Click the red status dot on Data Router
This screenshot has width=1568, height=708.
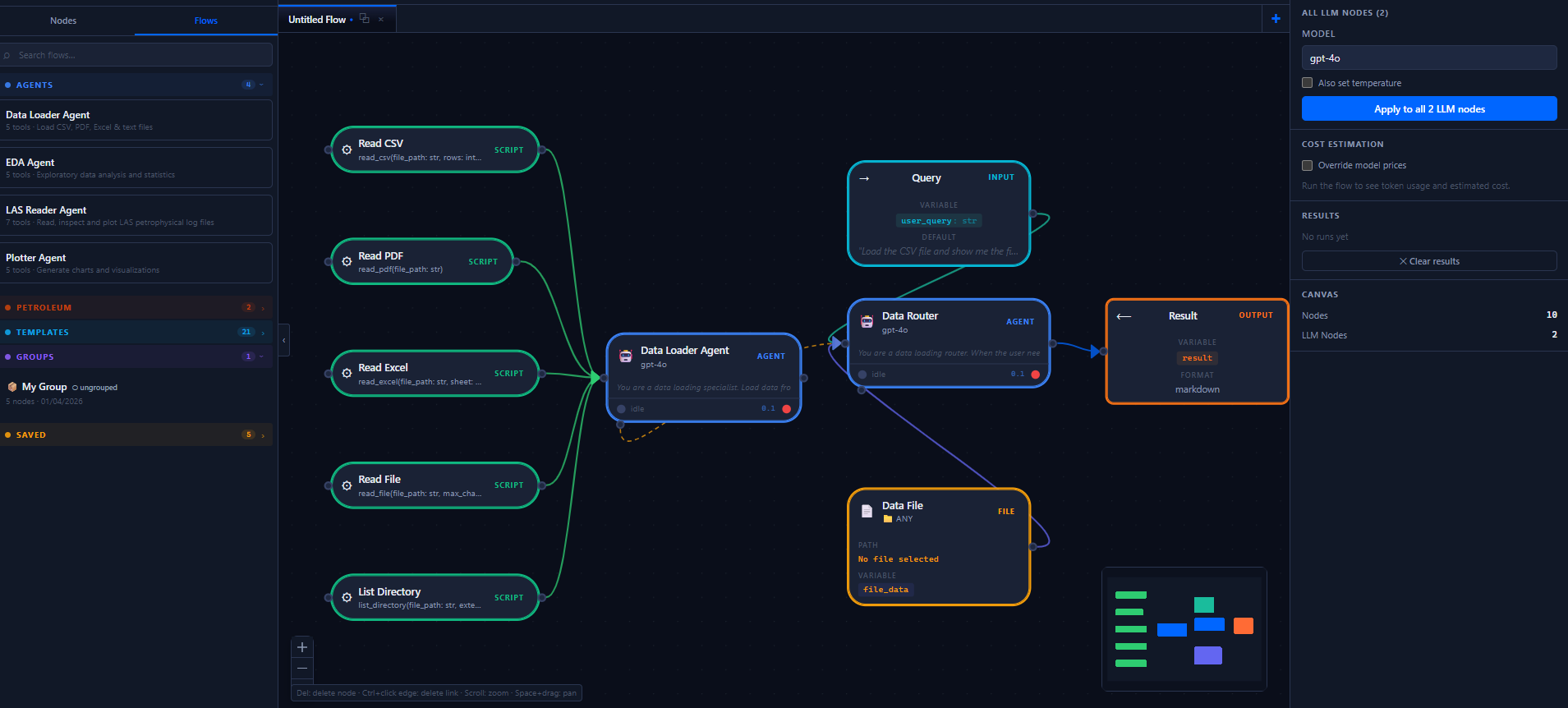1035,375
